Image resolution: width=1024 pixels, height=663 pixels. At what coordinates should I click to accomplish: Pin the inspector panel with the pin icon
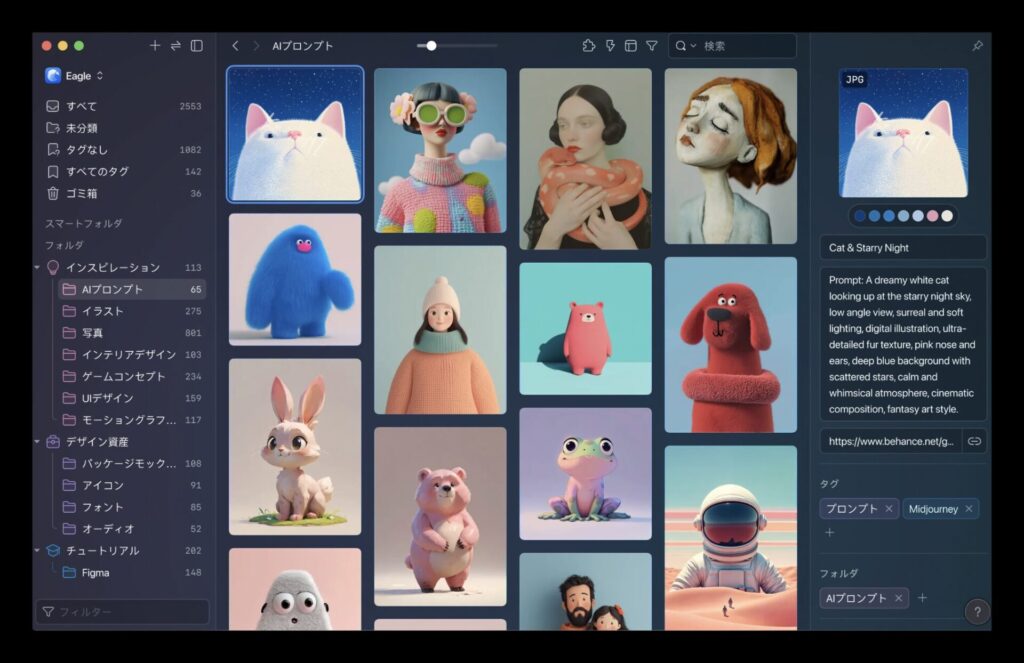(x=977, y=45)
